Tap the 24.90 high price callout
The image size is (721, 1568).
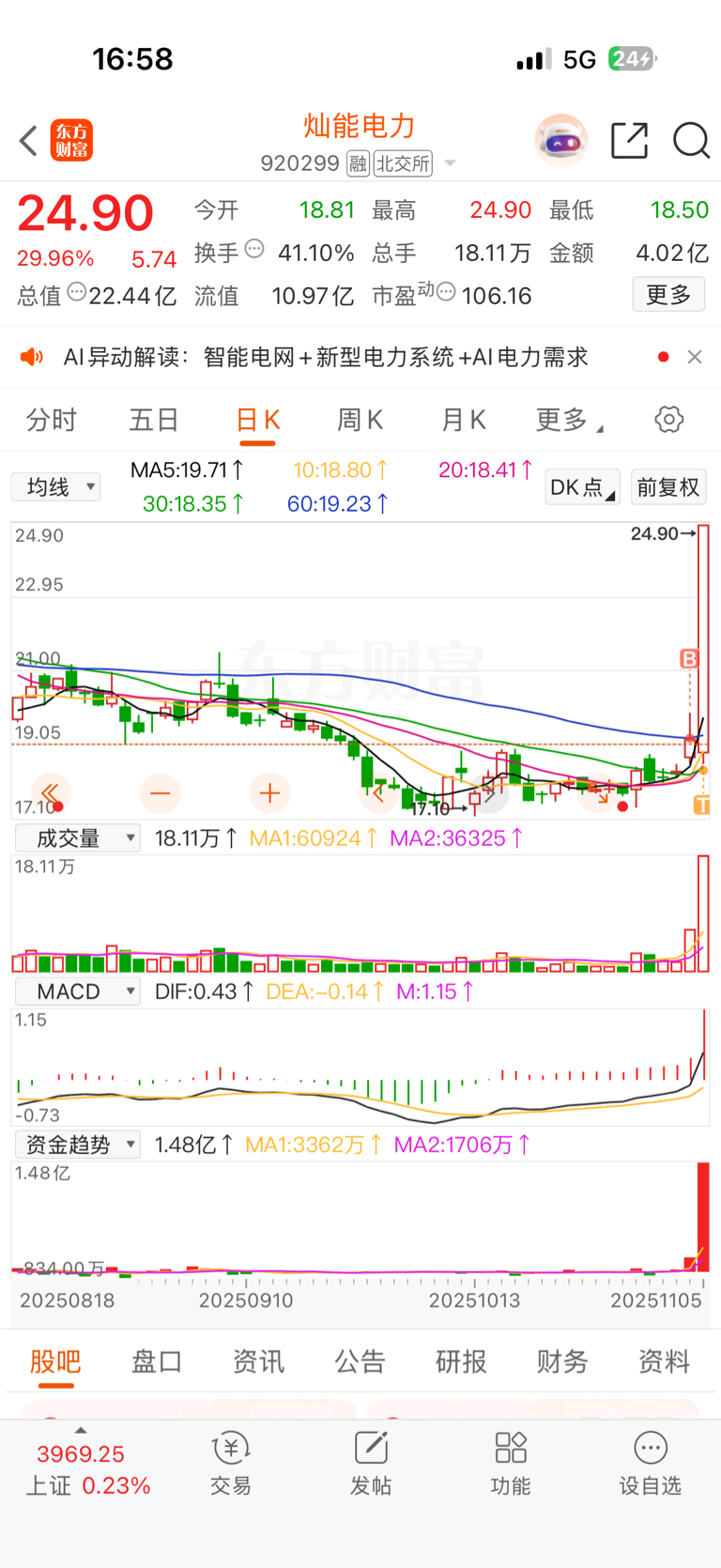[x=663, y=533]
